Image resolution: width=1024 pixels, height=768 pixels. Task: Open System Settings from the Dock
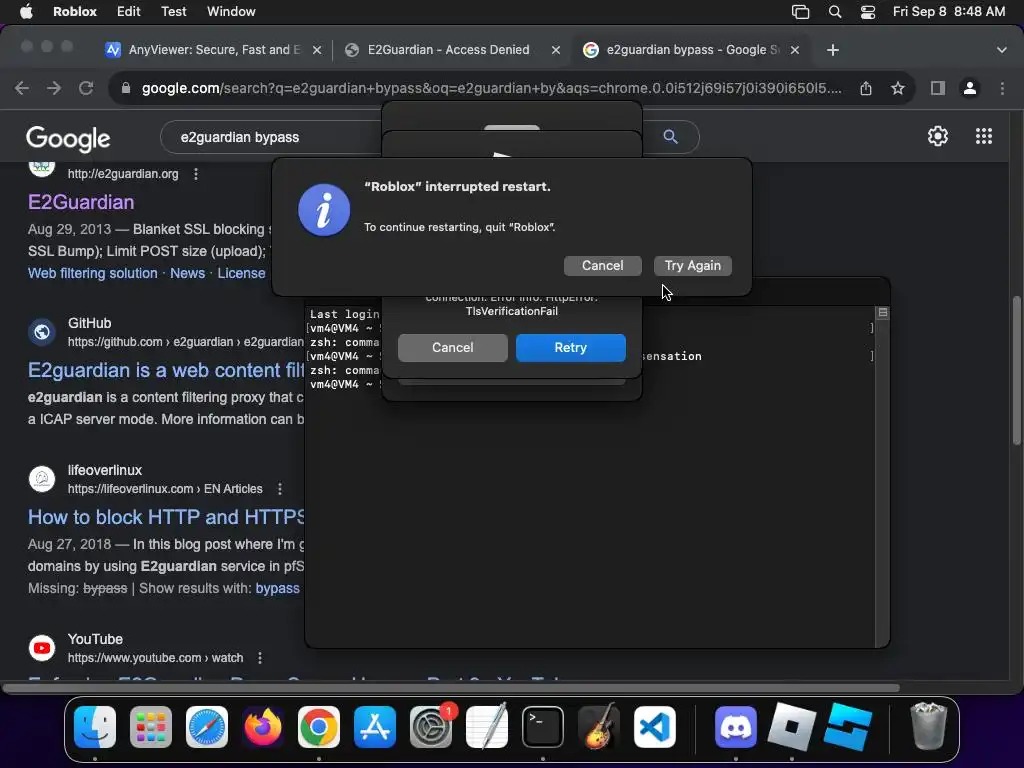coord(431,727)
